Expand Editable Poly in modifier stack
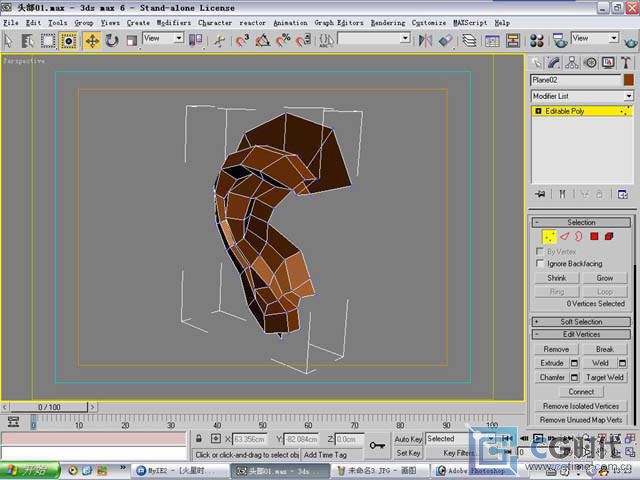Viewport: 640px width, 480px height. (x=538, y=111)
